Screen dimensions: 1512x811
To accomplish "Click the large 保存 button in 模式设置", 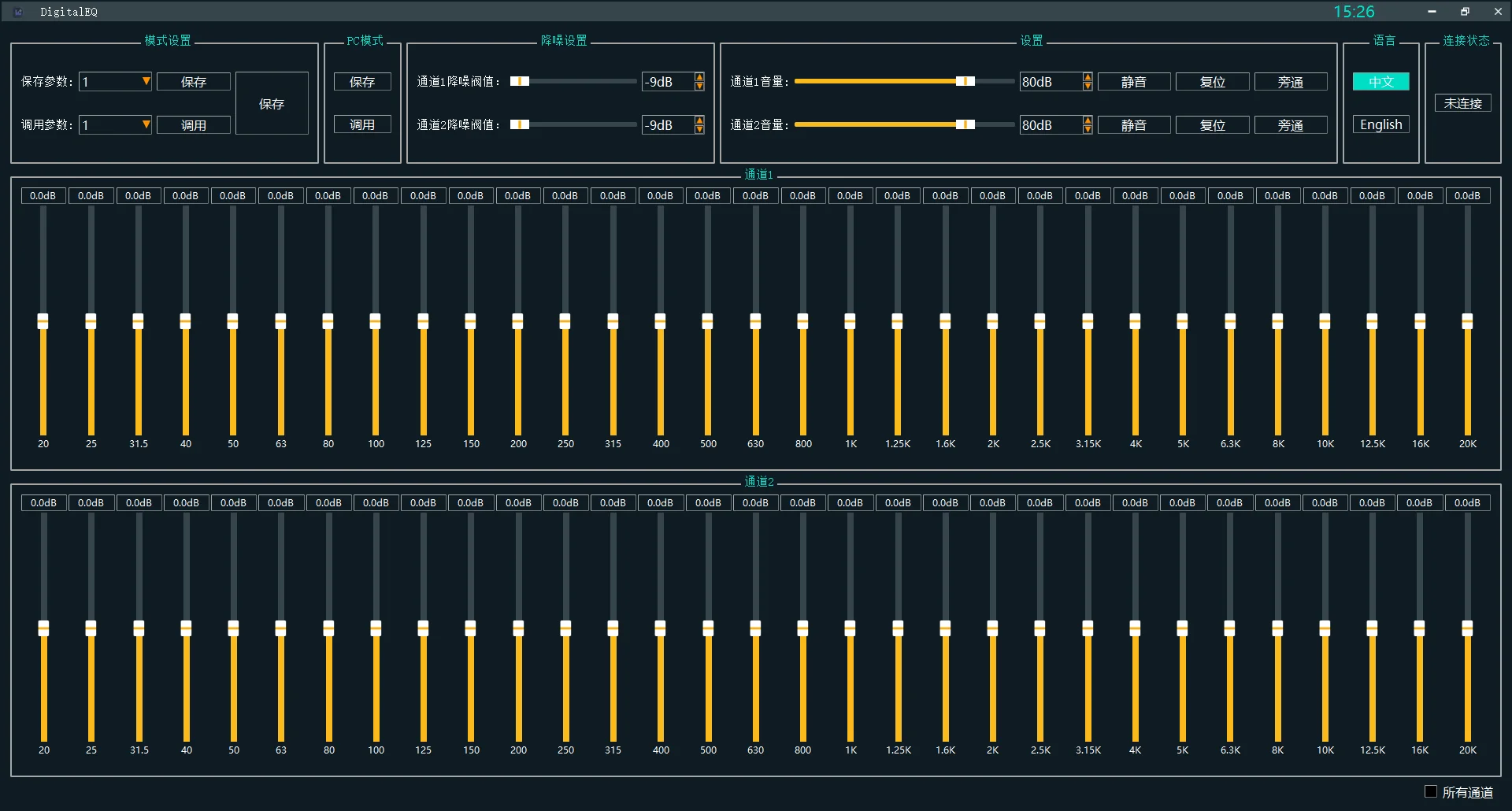I will coord(272,103).
